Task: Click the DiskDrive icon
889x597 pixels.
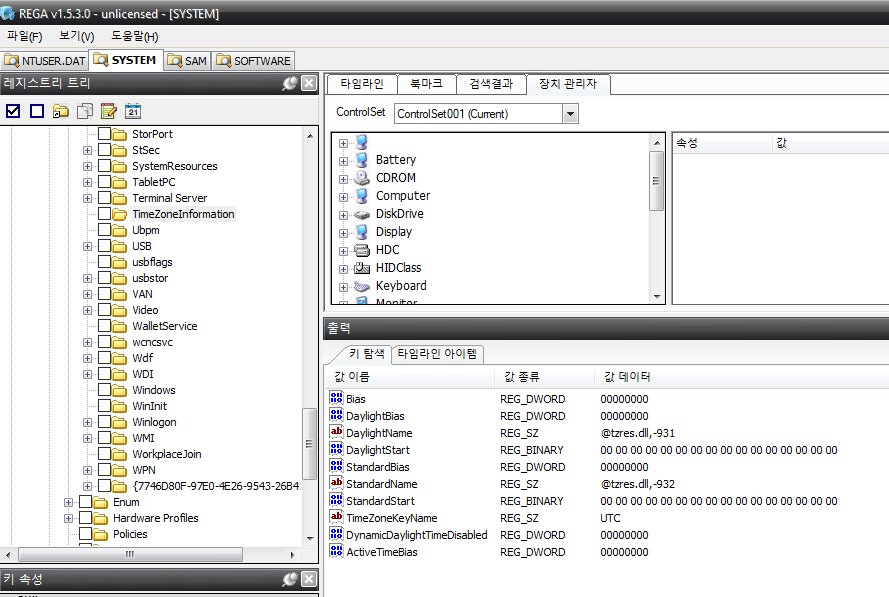Action: (362, 214)
